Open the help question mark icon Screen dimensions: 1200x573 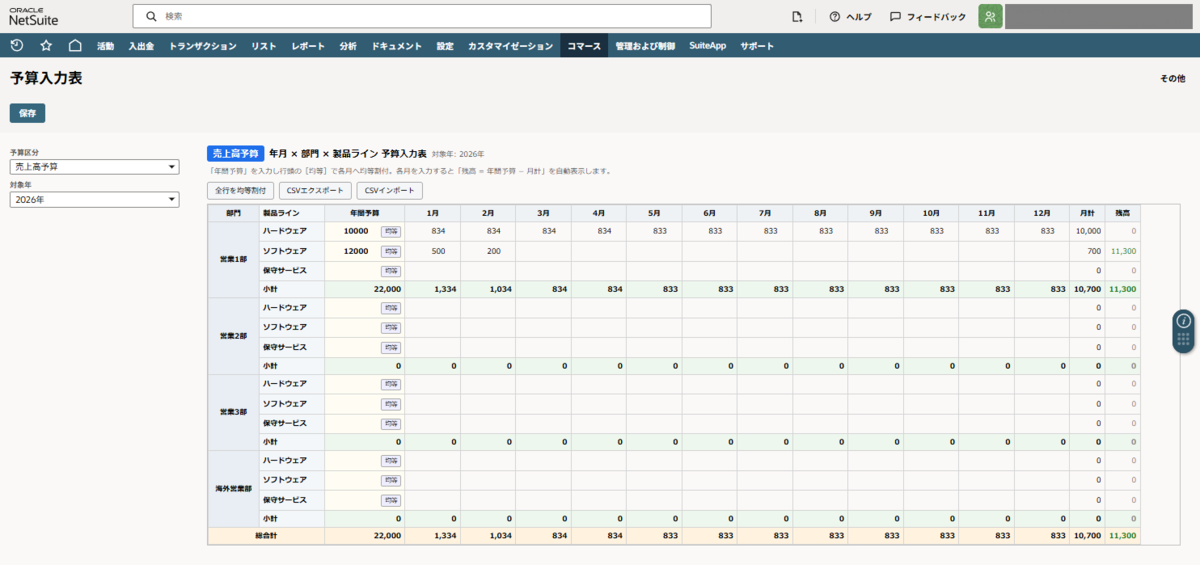pos(834,17)
